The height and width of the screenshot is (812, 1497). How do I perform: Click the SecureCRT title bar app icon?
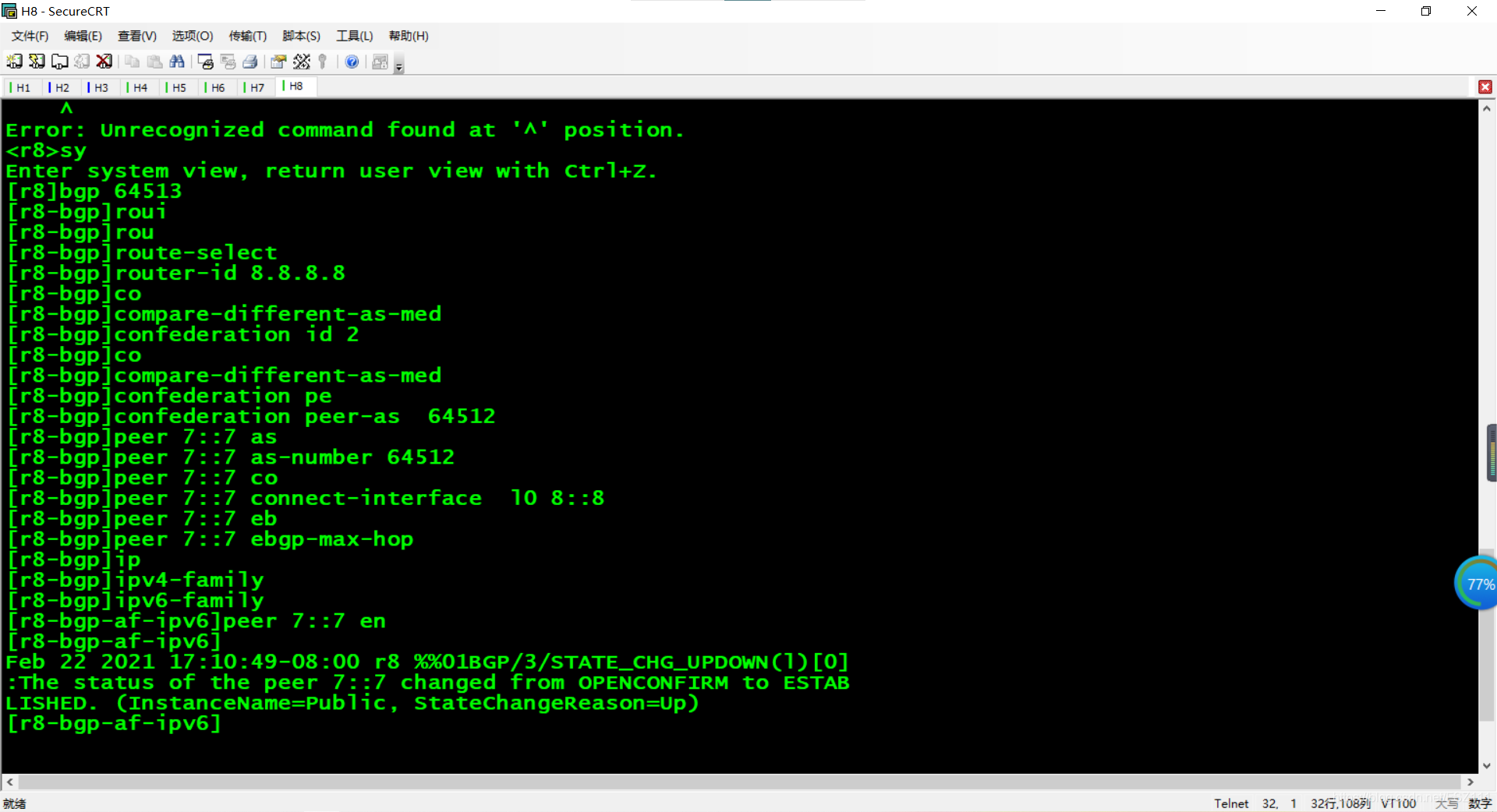(x=9, y=11)
